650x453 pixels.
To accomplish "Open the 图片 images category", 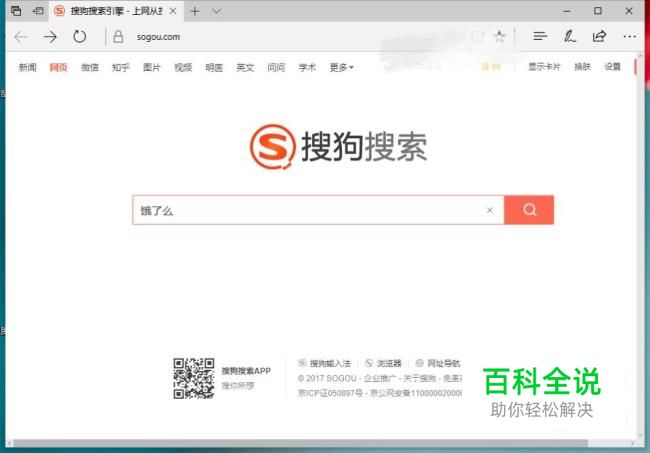I will click(152, 67).
